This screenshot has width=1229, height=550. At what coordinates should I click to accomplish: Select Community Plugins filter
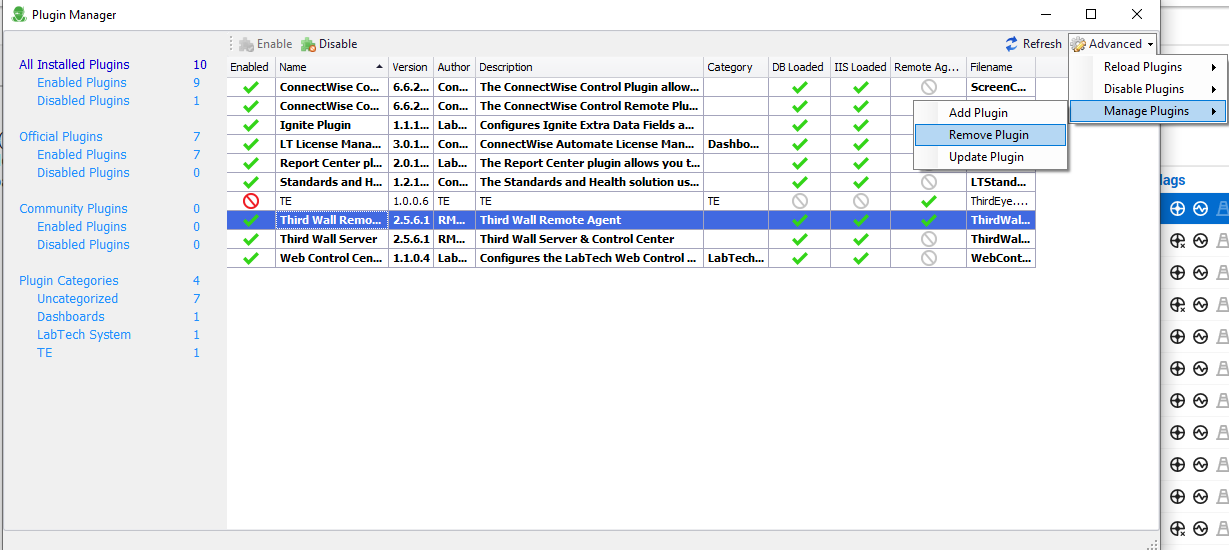click(73, 209)
